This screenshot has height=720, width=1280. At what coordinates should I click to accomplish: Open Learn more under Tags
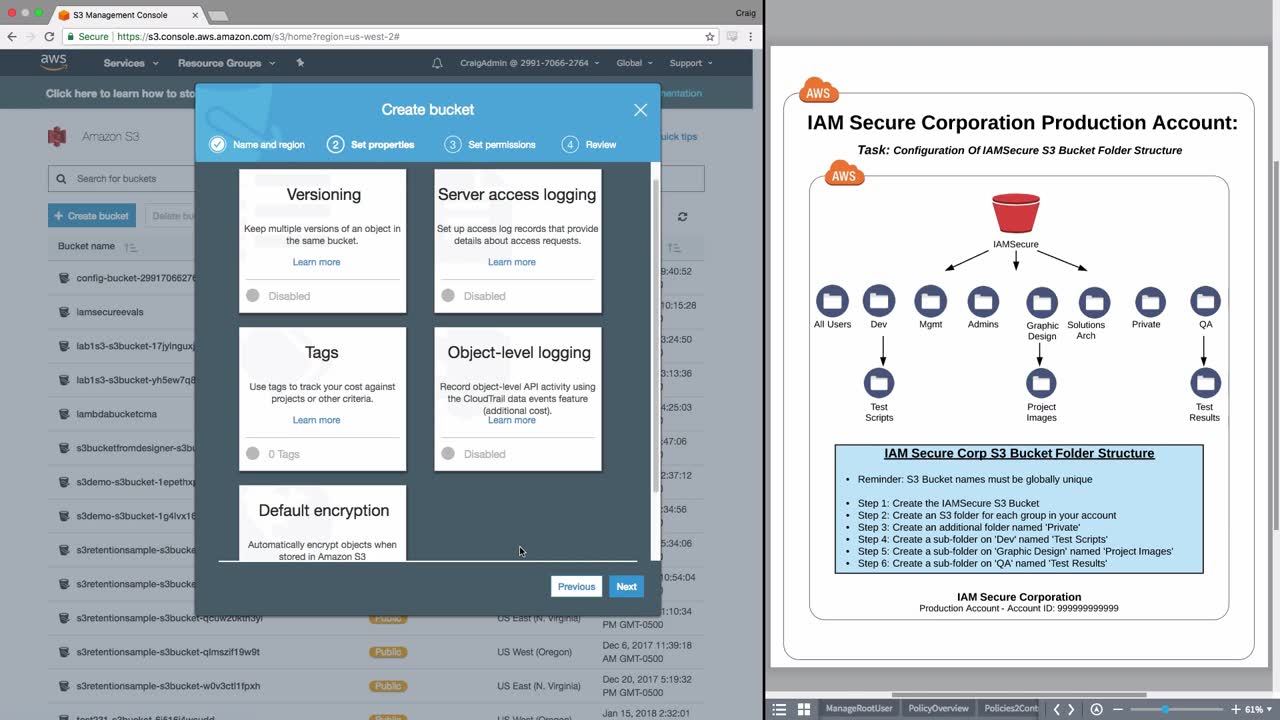[x=316, y=420]
